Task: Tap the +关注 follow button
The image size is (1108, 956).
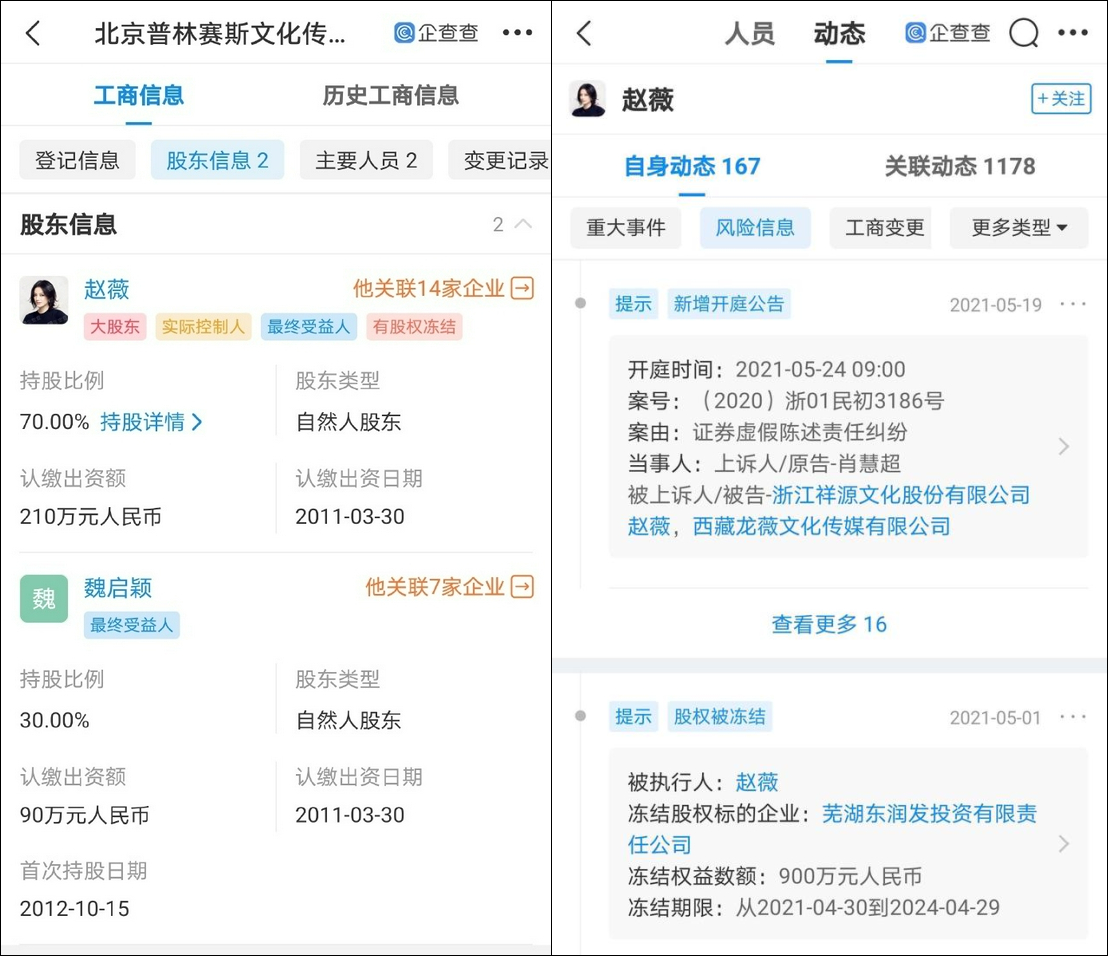Action: pos(1061,98)
